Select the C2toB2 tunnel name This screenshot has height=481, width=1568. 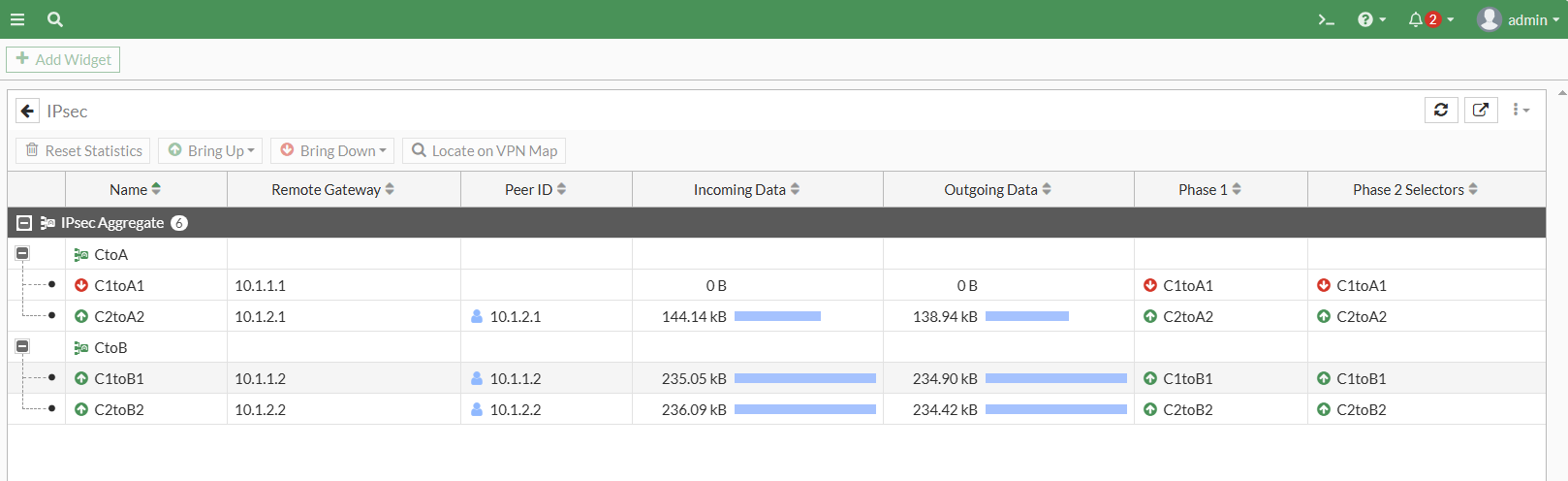coord(119,409)
